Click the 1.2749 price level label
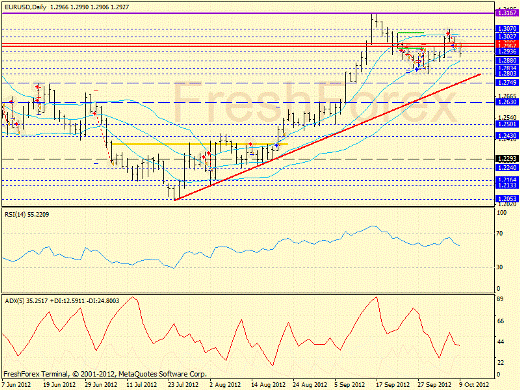Viewport: 520px width, 390px height. (x=507, y=83)
